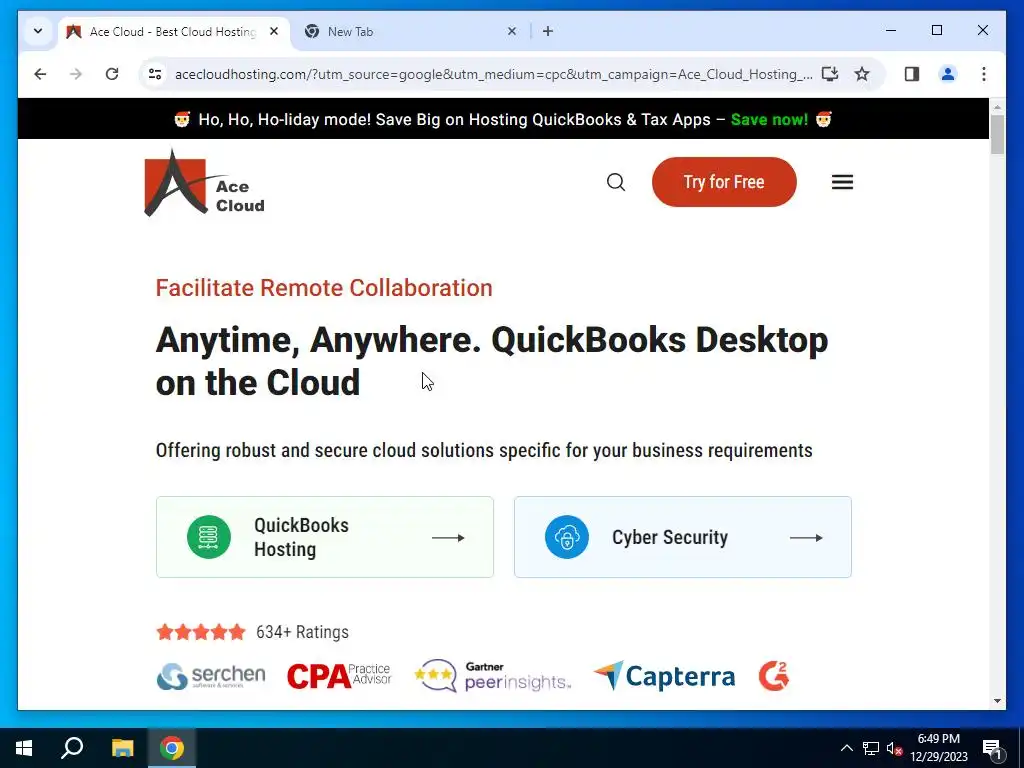This screenshot has width=1024, height=768.
Task: Close the Ace Cloud tab
Action: point(274,31)
